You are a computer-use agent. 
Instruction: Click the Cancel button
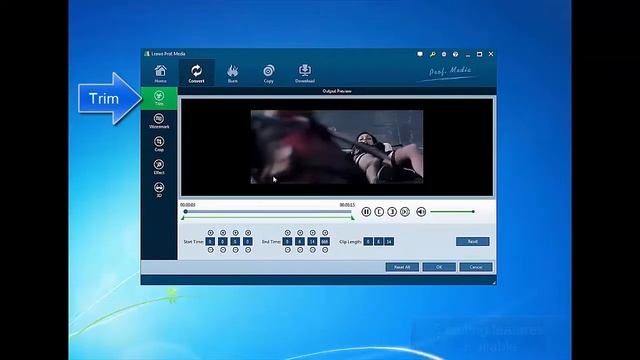click(476, 267)
